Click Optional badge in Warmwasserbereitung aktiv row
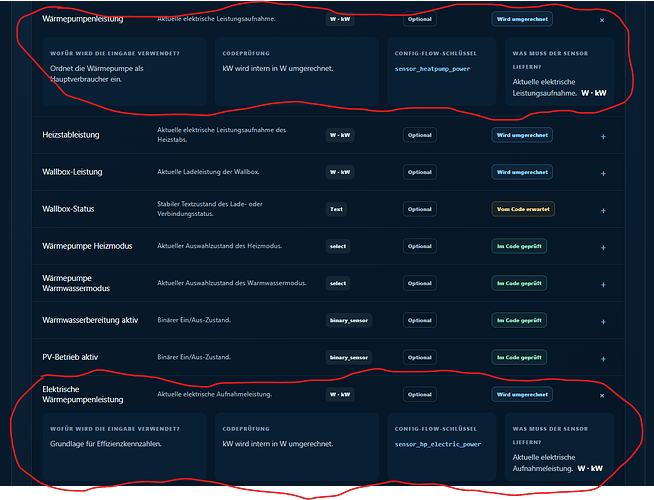This screenshot has width=654, height=500. pyautogui.click(x=420, y=320)
